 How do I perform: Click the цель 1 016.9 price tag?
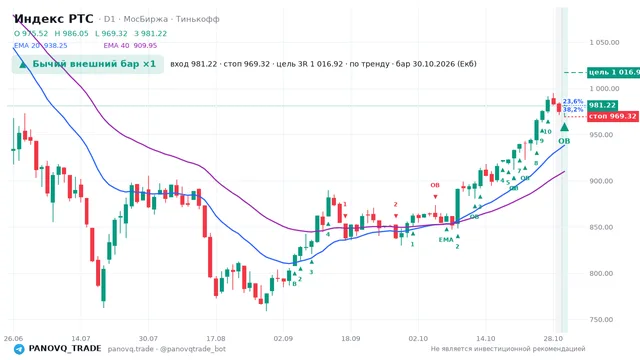tap(613, 73)
